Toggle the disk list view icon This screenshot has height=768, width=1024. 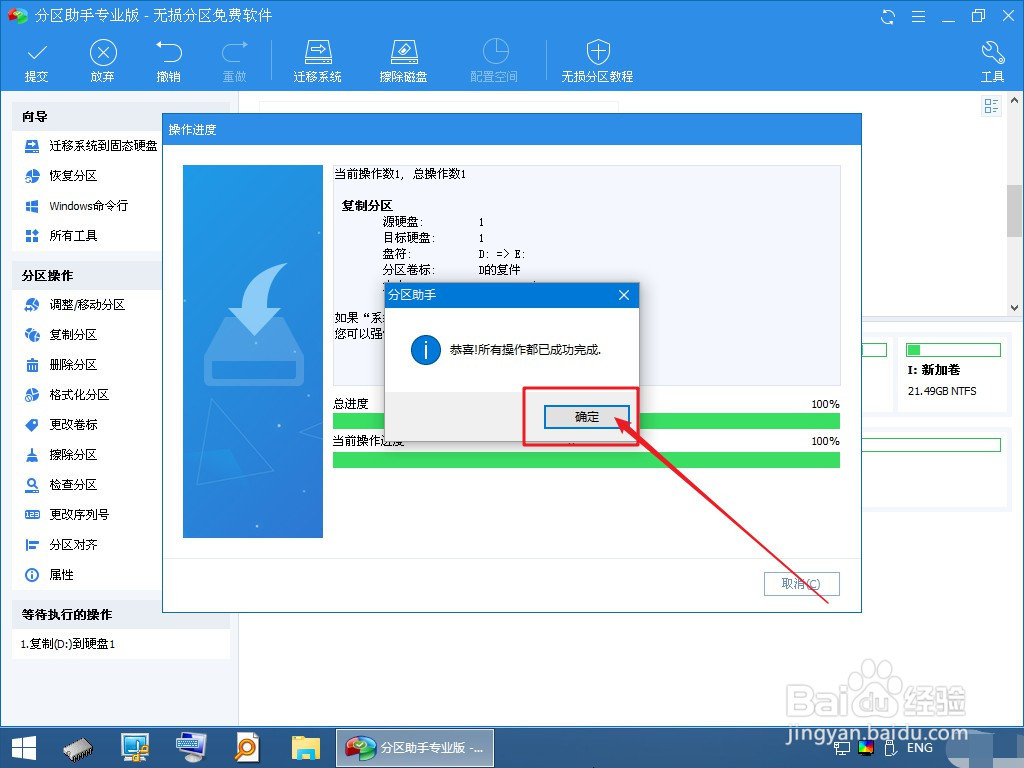click(x=991, y=106)
